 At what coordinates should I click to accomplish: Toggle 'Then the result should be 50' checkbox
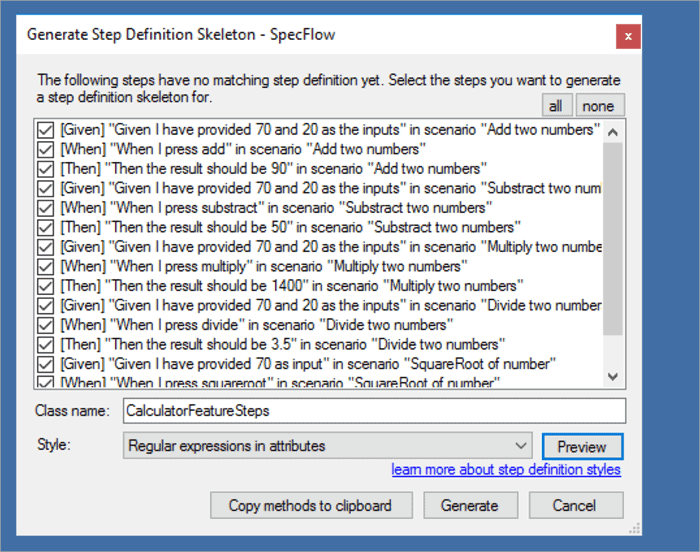coord(46,228)
